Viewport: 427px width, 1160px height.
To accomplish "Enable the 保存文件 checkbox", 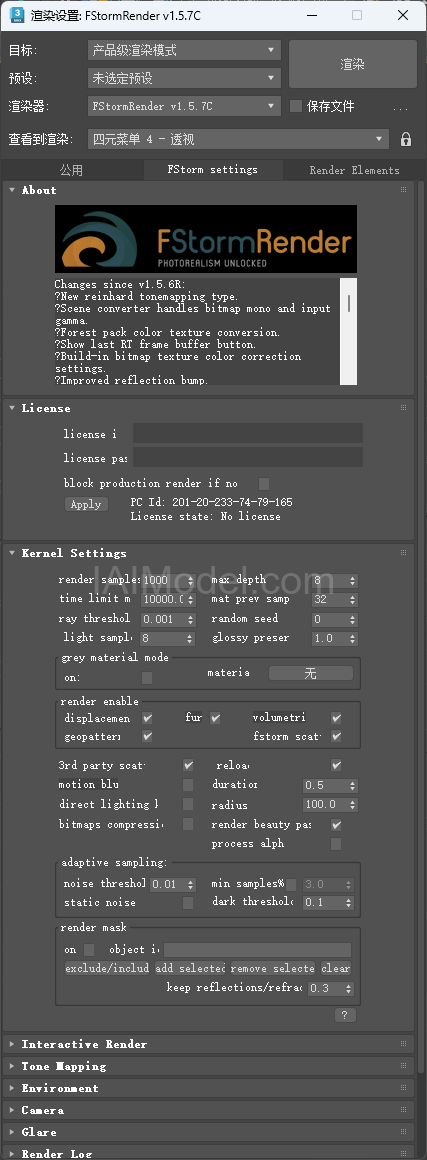I will (x=296, y=107).
